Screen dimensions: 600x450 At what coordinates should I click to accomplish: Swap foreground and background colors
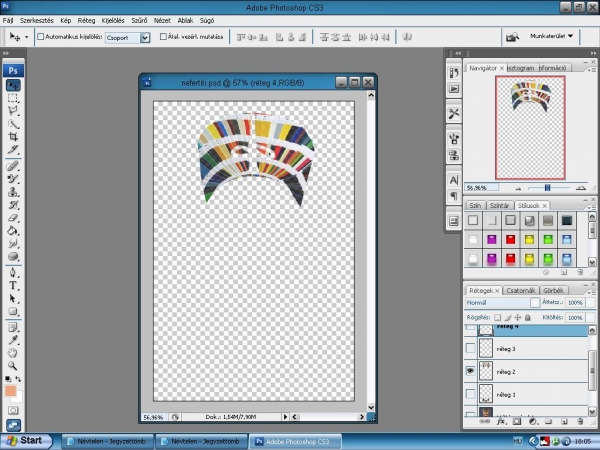coord(18,379)
